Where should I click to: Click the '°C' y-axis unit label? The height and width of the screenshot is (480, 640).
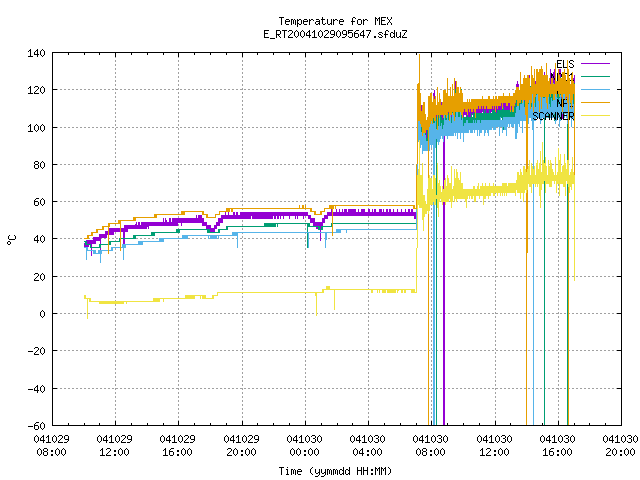(x=12, y=240)
